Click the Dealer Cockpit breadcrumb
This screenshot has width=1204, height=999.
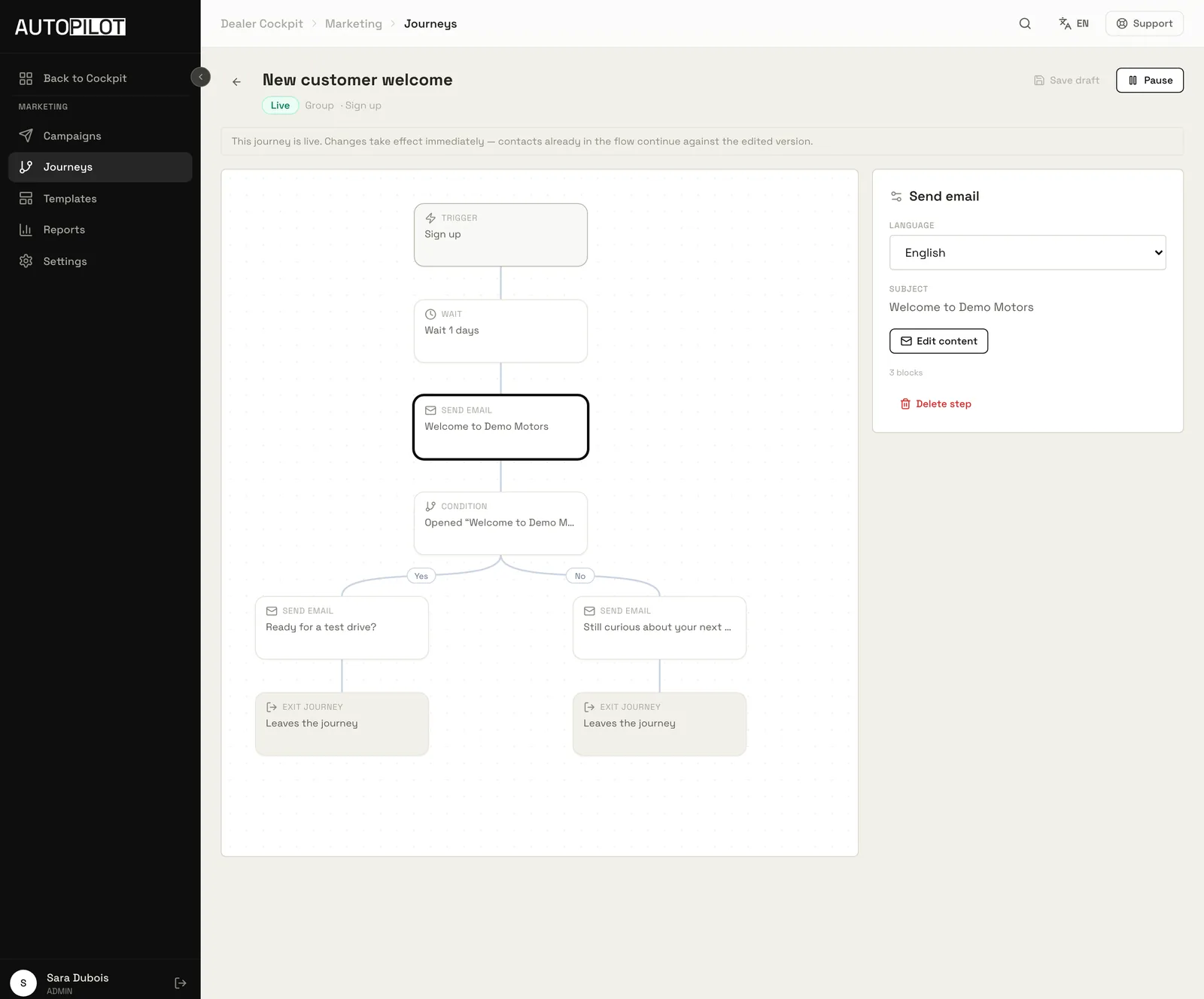tap(262, 23)
